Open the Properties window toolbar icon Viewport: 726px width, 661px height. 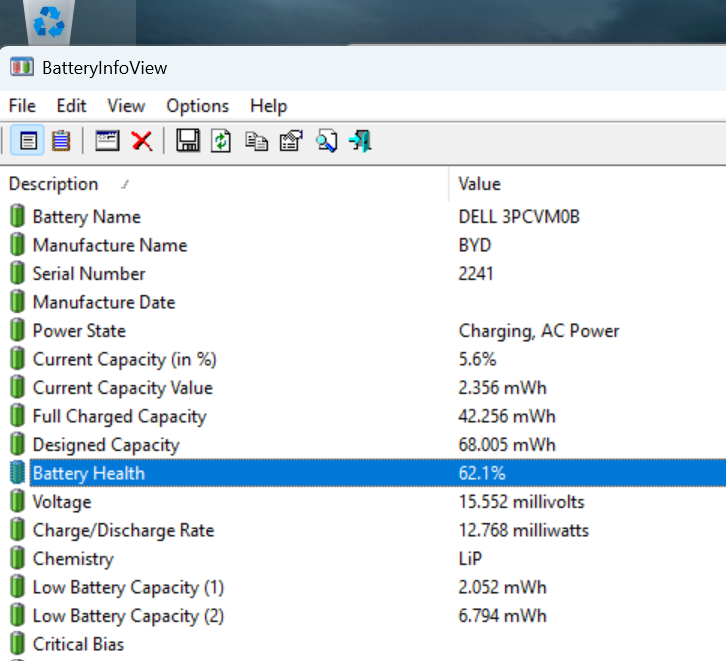click(x=107, y=141)
